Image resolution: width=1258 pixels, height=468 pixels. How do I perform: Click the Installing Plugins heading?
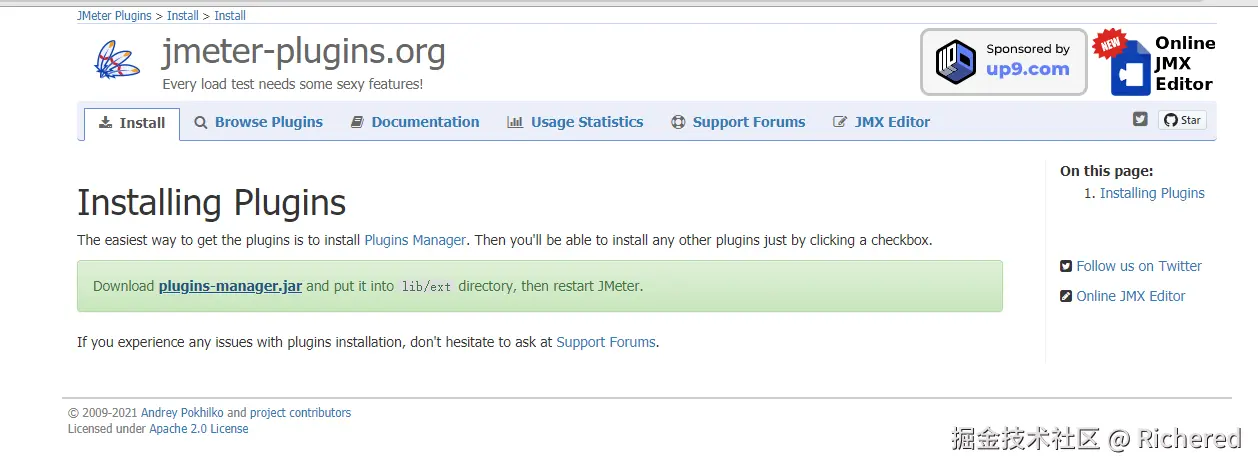tap(212, 202)
